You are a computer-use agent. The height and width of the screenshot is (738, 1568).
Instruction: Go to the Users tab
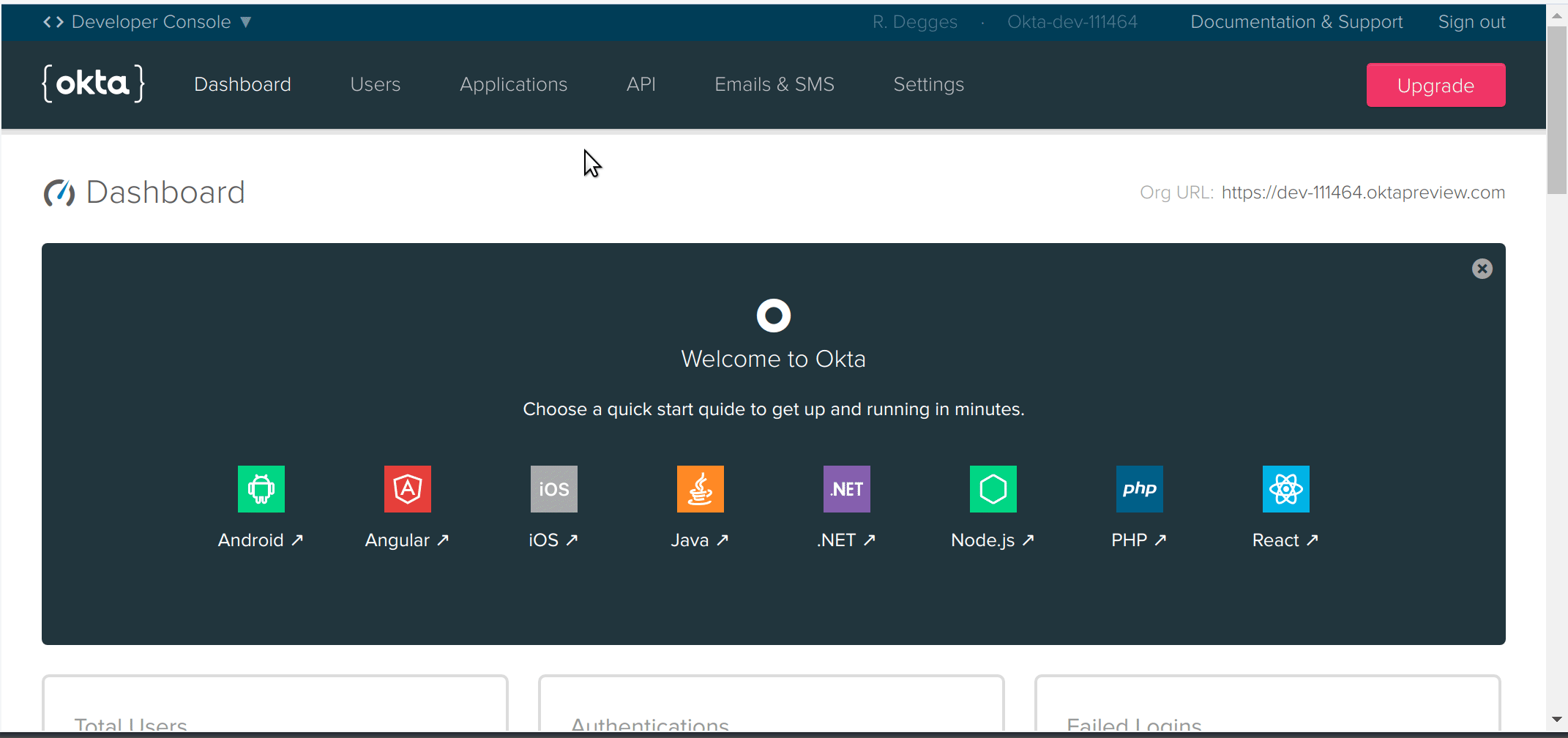click(375, 84)
